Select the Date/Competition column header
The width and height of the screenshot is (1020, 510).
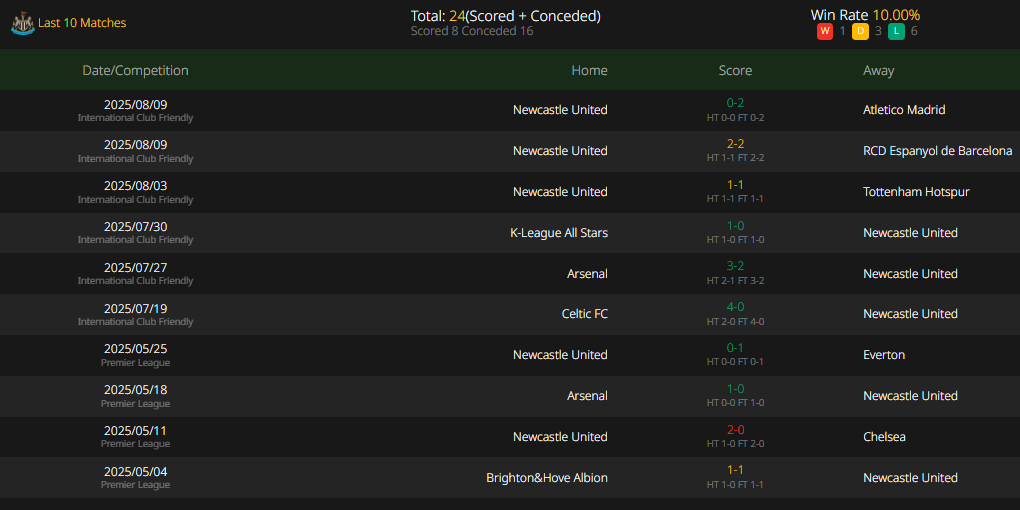point(135,70)
